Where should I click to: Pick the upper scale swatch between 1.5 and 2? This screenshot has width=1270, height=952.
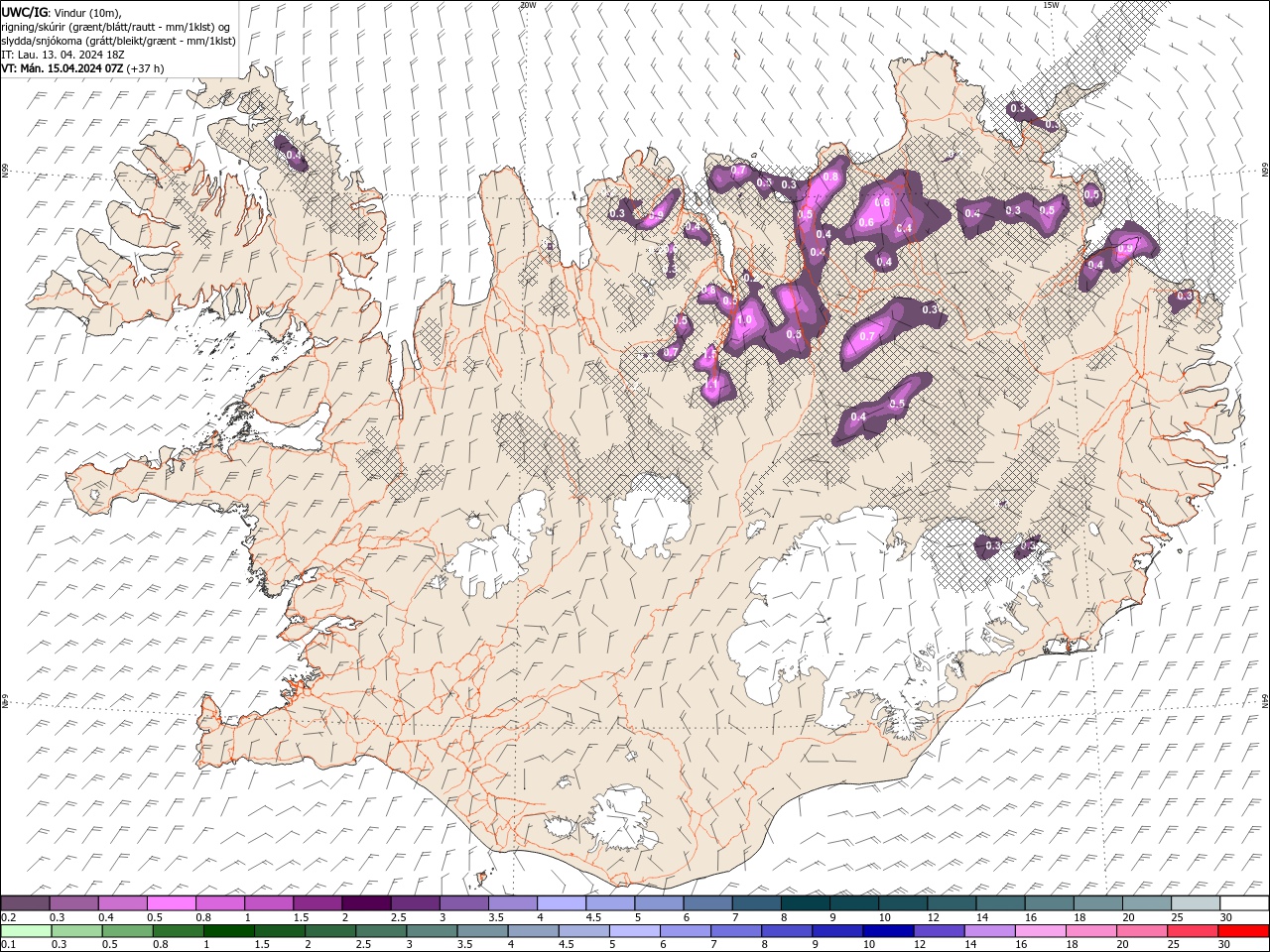point(317,903)
